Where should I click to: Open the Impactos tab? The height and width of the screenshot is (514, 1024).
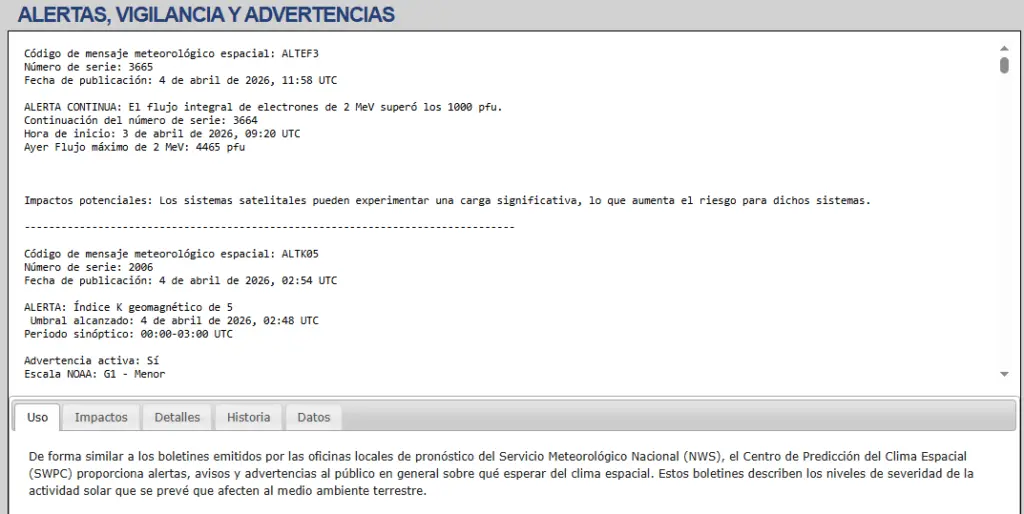101,417
